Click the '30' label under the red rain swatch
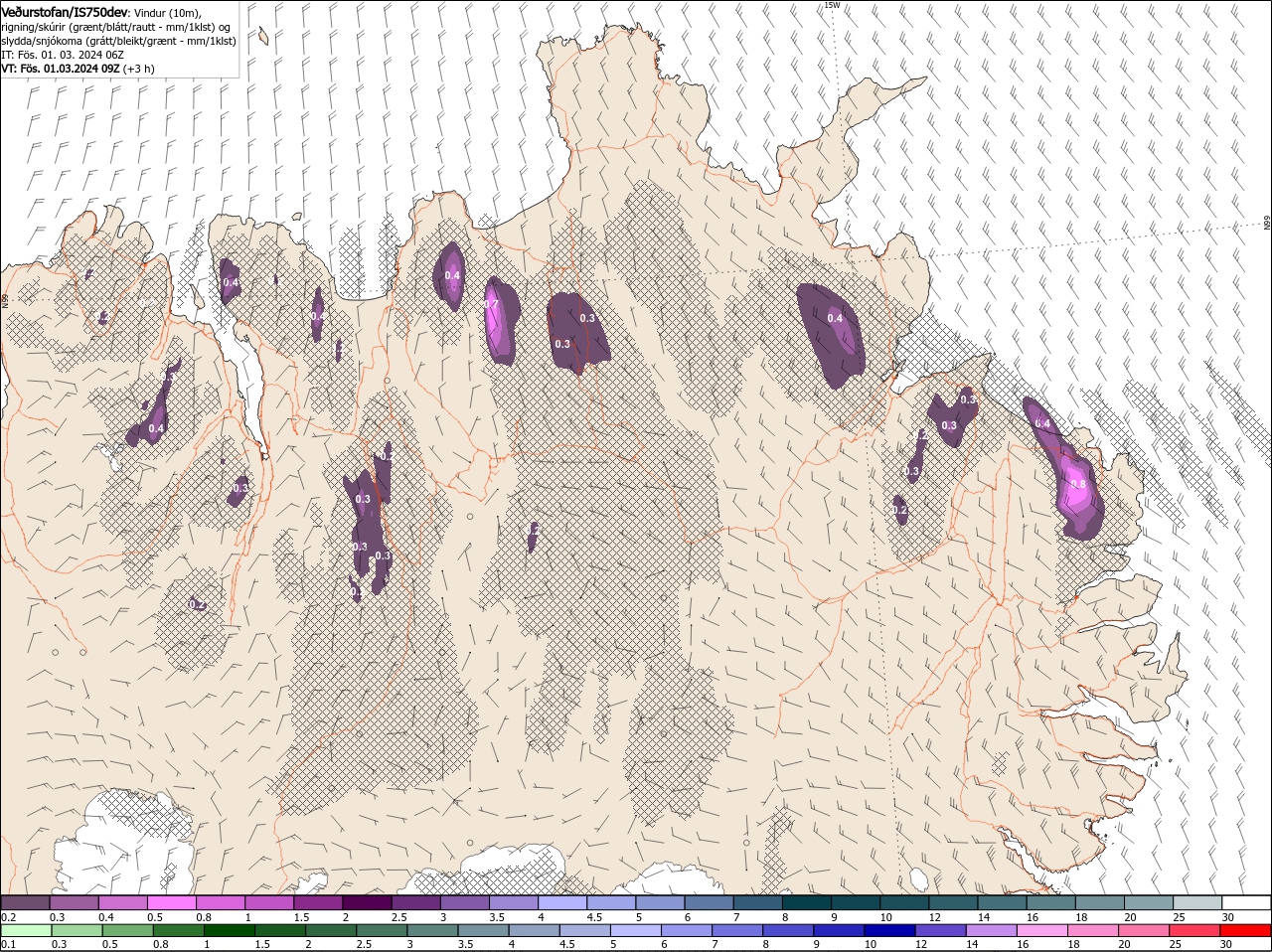The height and width of the screenshot is (952, 1272). click(x=1227, y=944)
